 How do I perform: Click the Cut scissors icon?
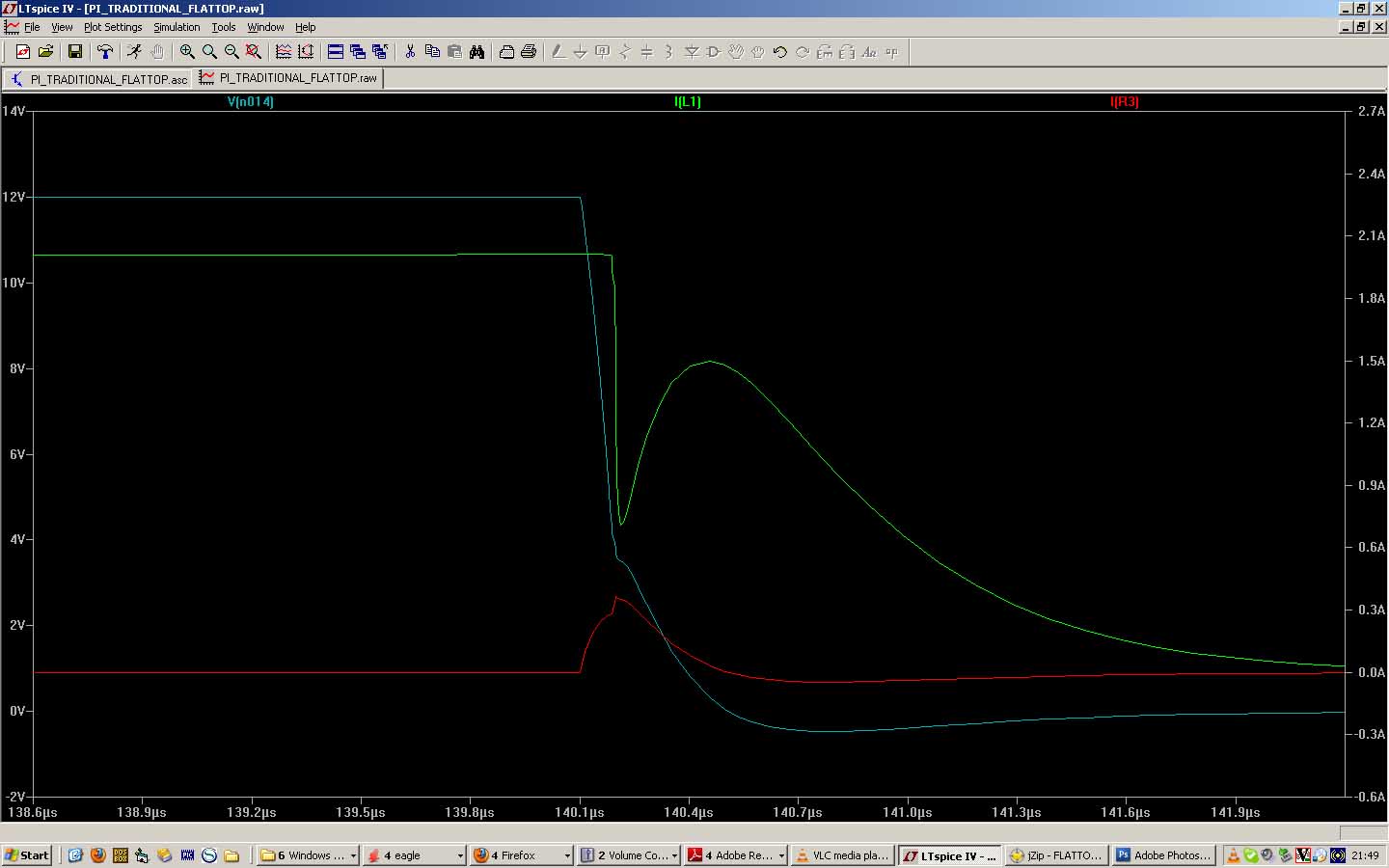410,52
